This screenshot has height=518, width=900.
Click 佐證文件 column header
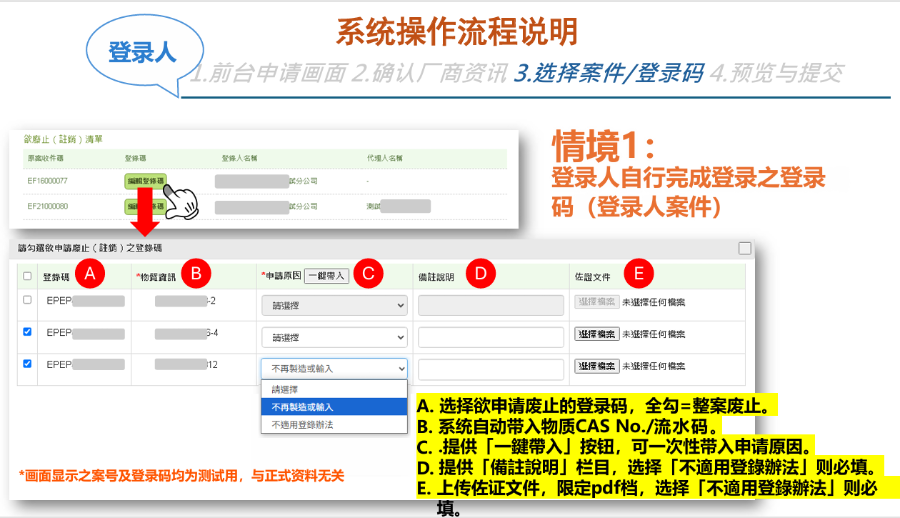(592, 277)
